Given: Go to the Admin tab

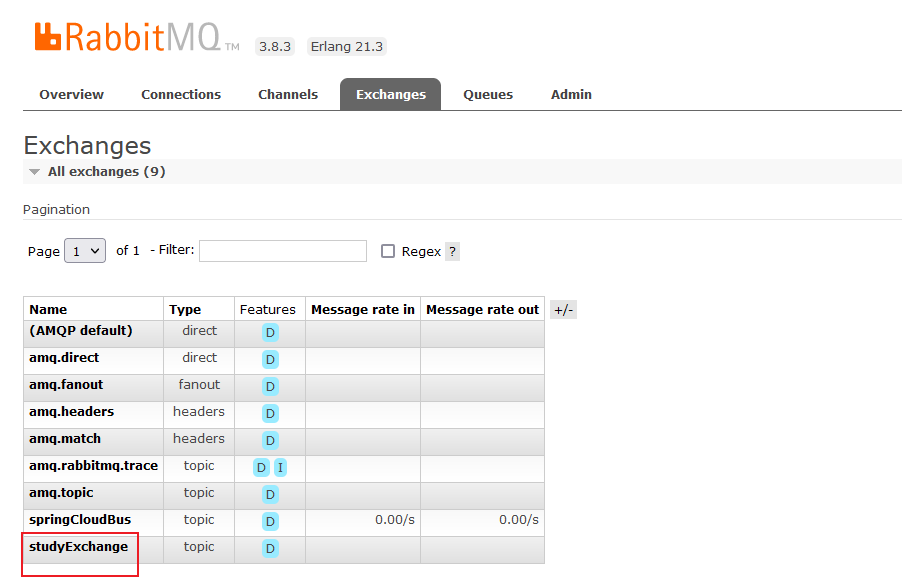Looking at the screenshot, I should (571, 95).
